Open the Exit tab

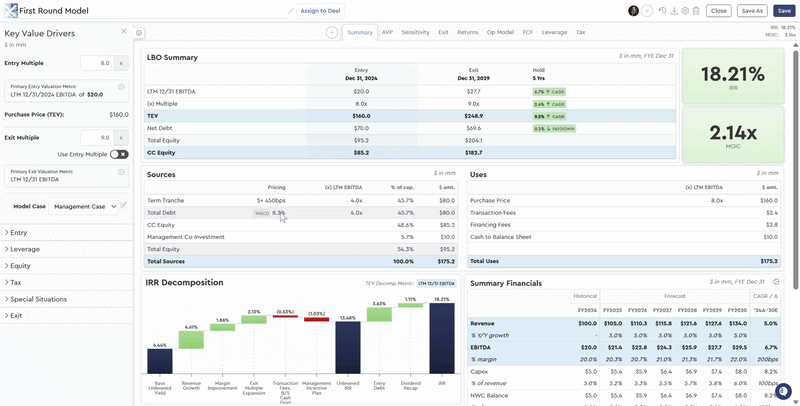(443, 32)
